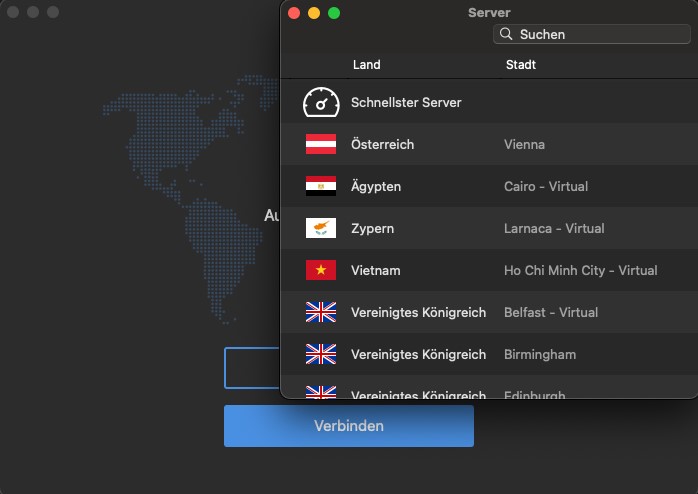Click the UK flag beside Belfast

(321, 312)
